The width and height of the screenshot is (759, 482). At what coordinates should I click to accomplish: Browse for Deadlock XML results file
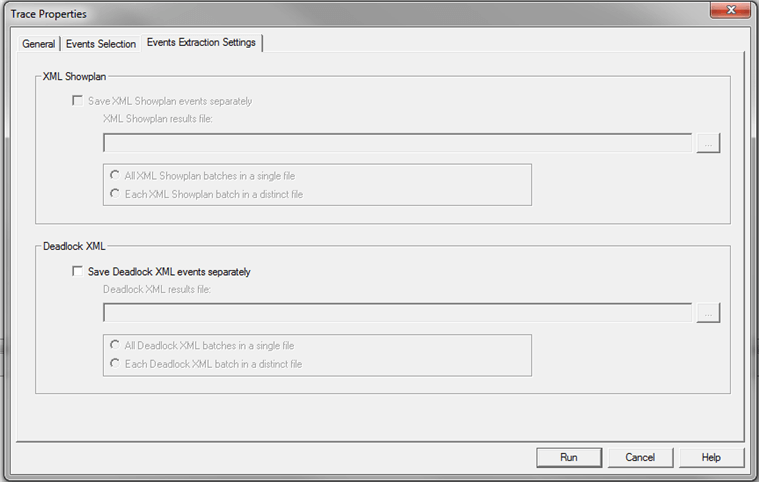click(708, 313)
